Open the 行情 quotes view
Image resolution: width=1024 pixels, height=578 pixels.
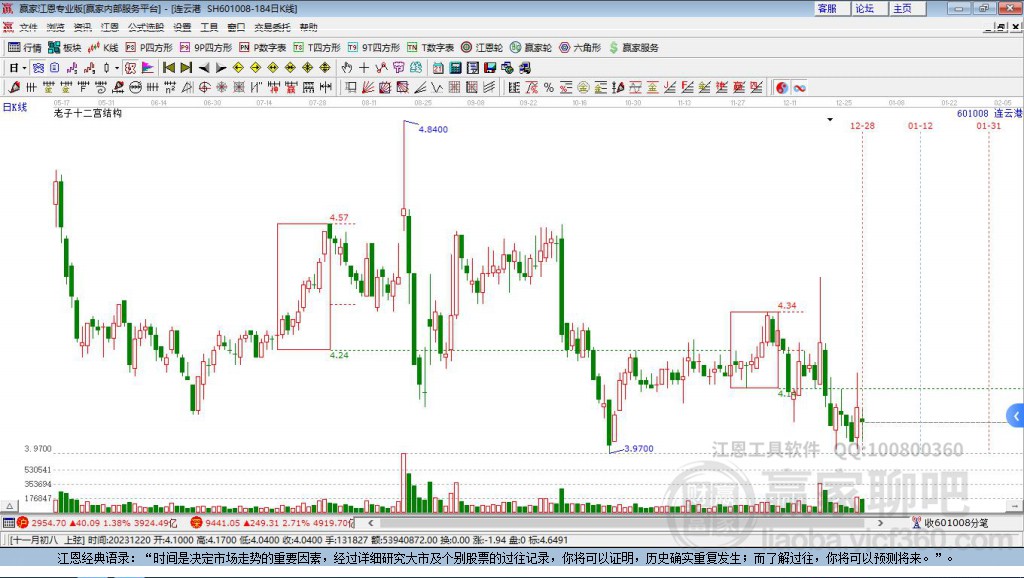coord(25,48)
